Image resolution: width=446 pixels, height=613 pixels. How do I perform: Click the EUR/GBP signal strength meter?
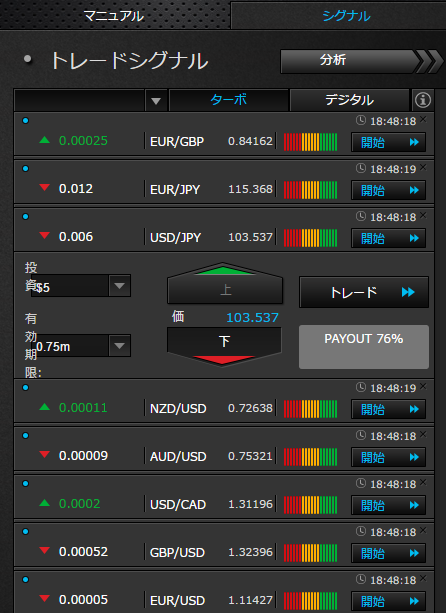pos(310,142)
